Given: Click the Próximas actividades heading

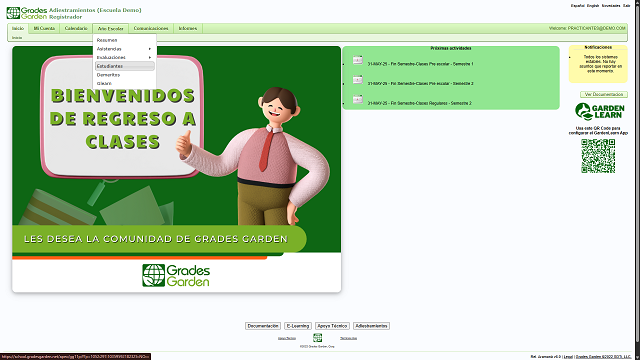Looking at the screenshot, I should point(451,48).
